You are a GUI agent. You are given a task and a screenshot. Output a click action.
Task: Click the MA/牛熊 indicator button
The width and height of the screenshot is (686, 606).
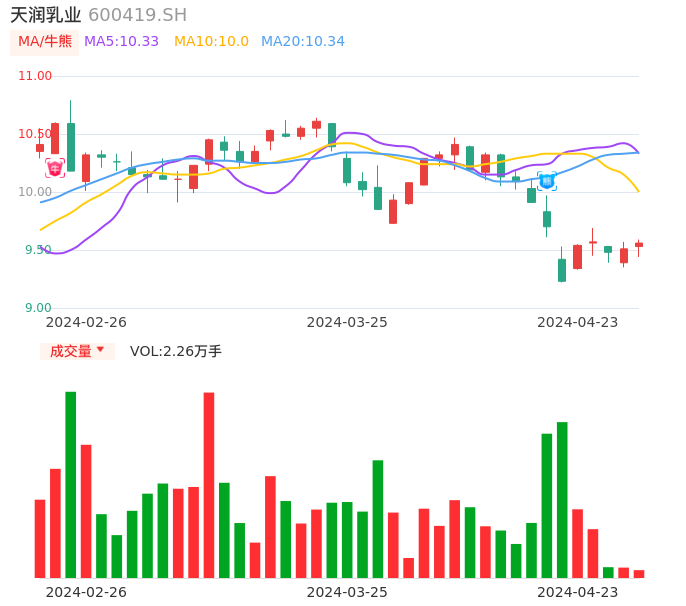pyautogui.click(x=45, y=42)
